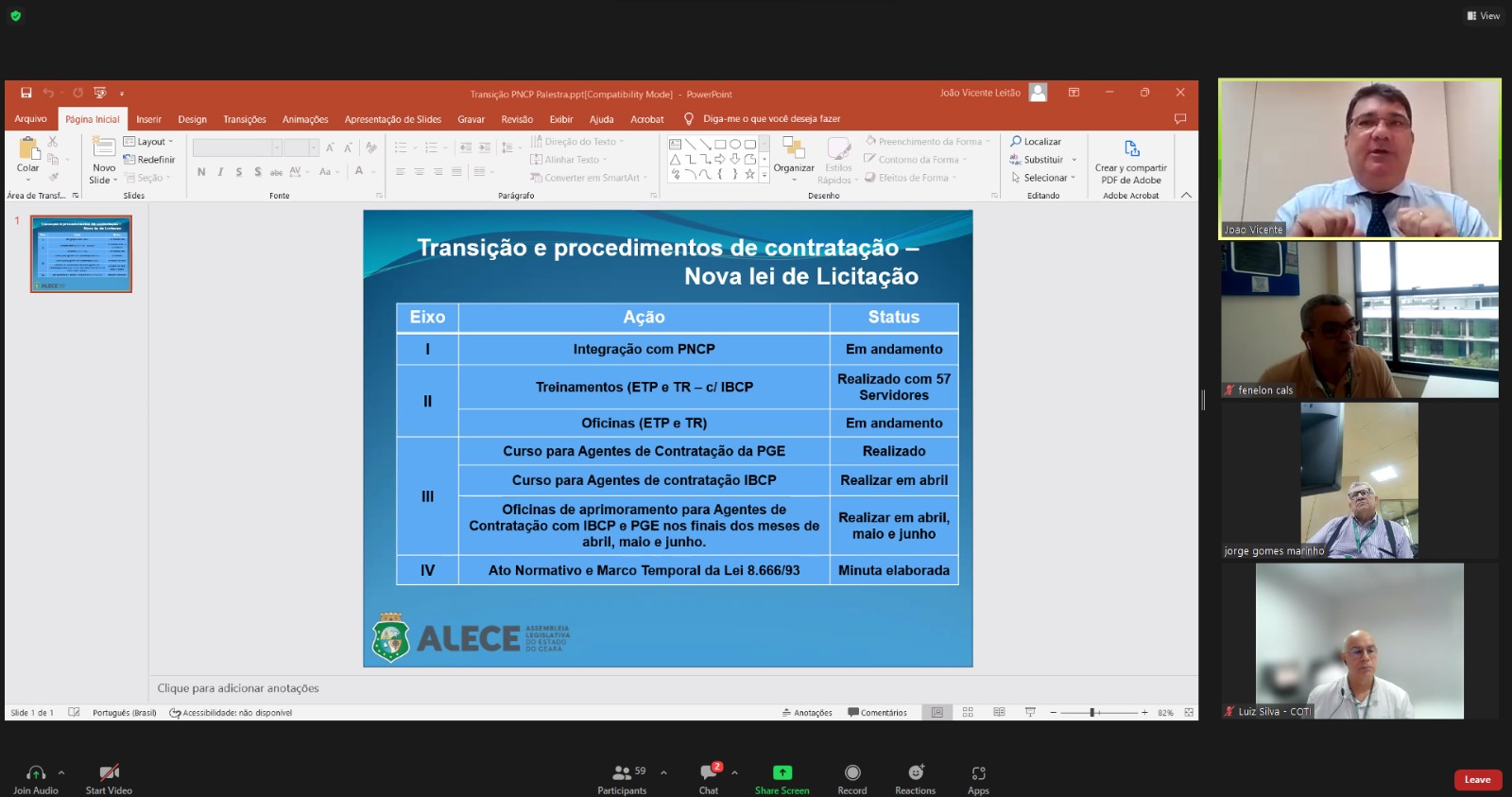
Task: Expand the Layout dropdown
Action: pyautogui.click(x=149, y=142)
